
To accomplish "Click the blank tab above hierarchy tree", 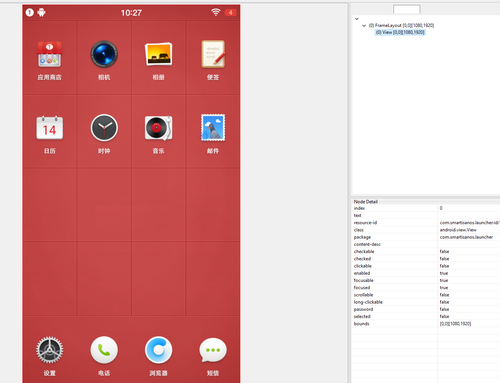I will (407, 9).
